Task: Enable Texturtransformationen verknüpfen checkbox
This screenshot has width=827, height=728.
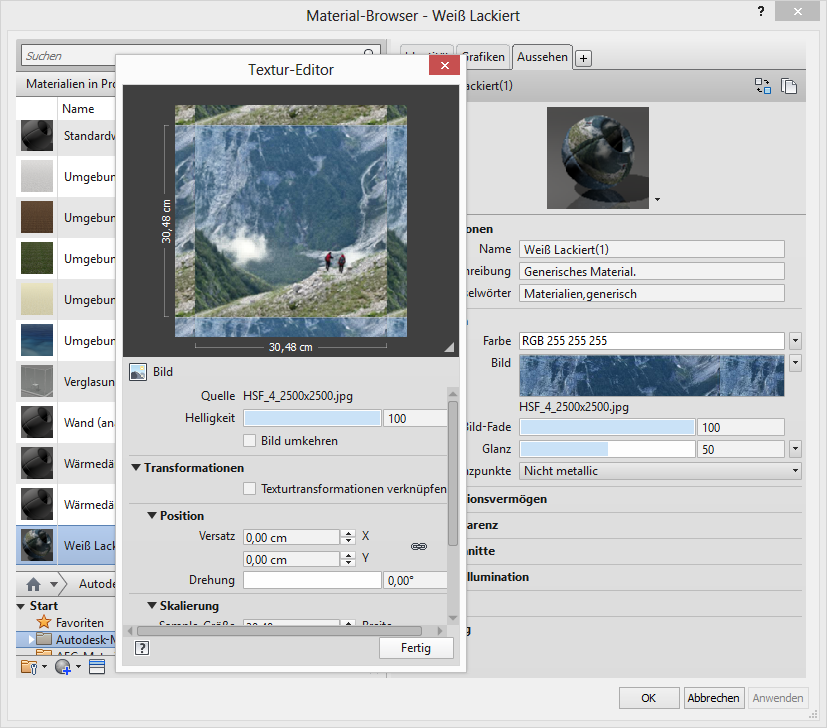Action: 249,488
